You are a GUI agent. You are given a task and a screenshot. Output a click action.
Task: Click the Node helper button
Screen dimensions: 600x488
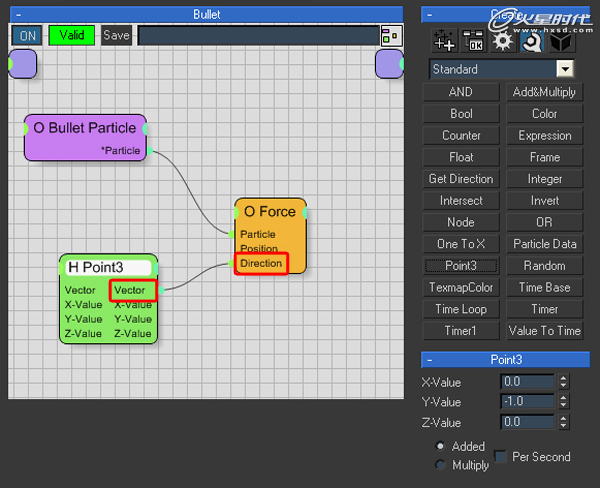point(461,222)
